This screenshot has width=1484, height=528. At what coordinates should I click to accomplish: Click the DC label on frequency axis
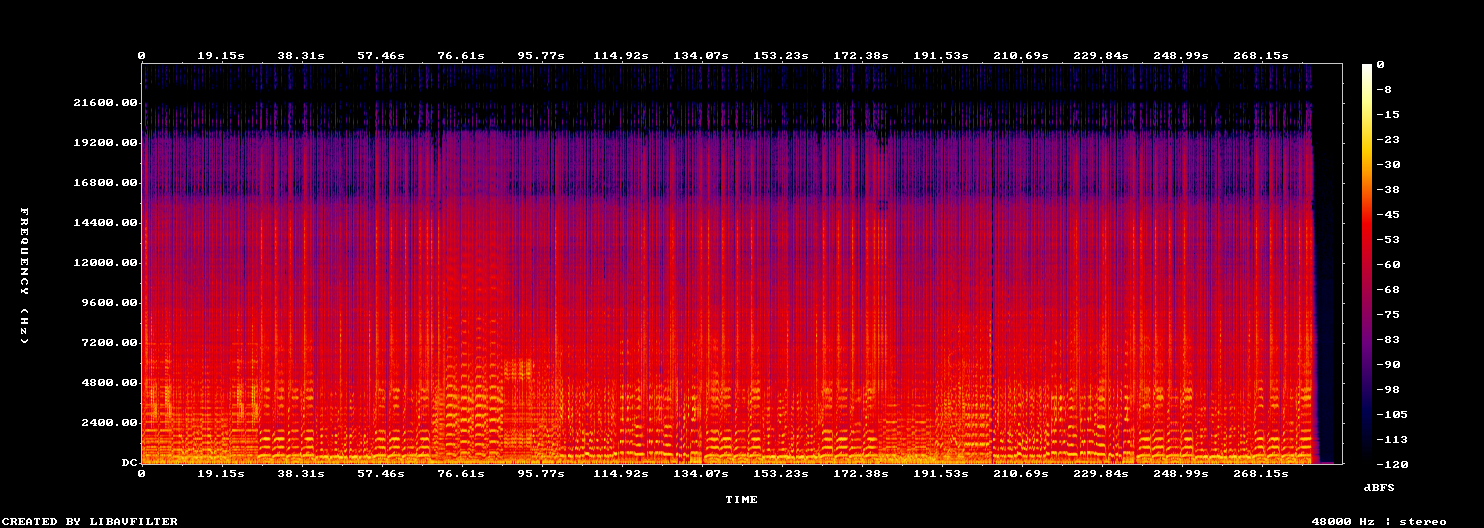[x=128, y=463]
